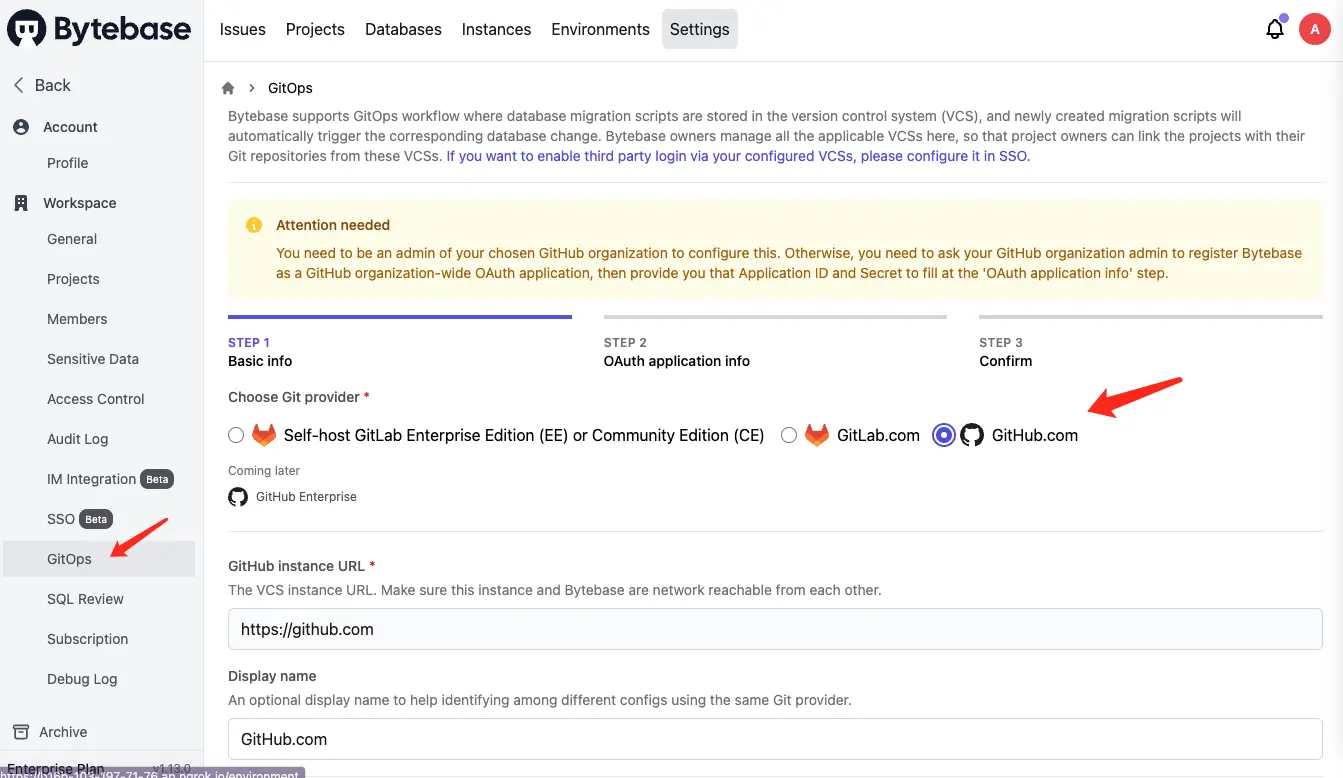This screenshot has width=1343, height=778.
Task: Click the GitHub instance URL input field
Action: (x=775, y=629)
